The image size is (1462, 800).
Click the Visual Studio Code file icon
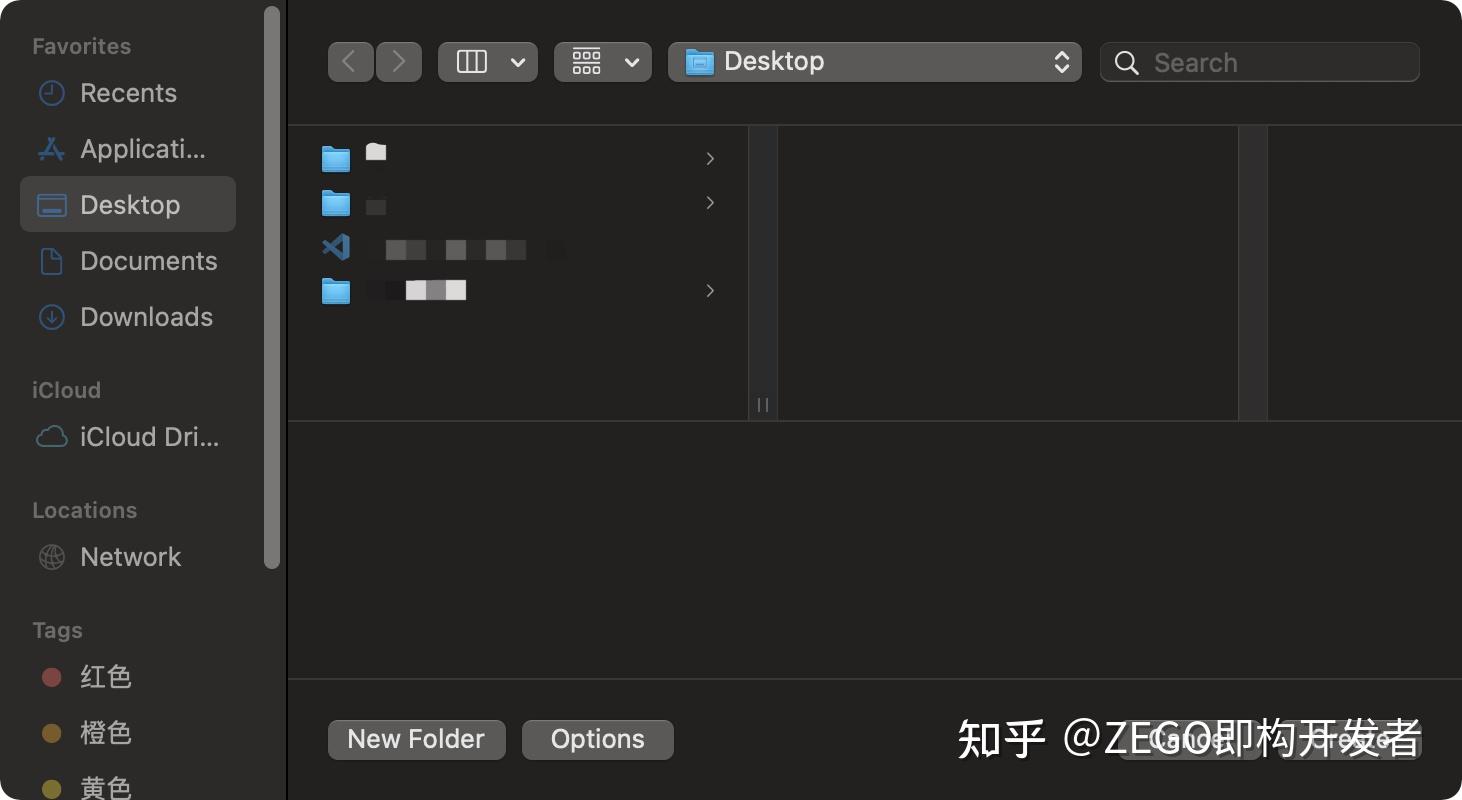[336, 247]
